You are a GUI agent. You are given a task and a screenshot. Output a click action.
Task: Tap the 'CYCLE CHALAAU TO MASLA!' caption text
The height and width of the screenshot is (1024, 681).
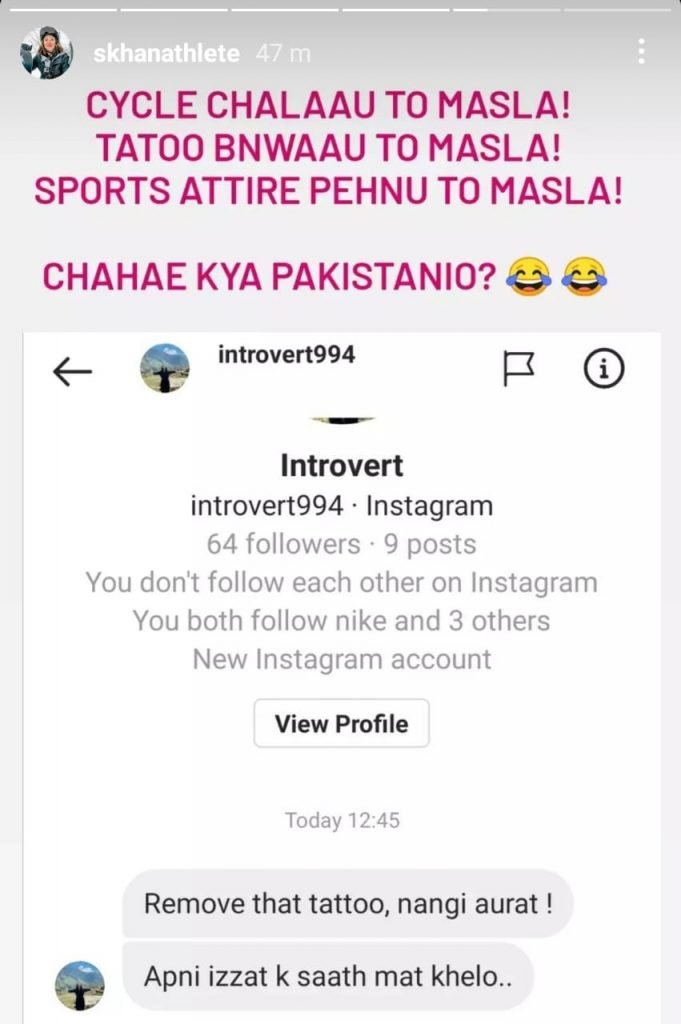328,105
